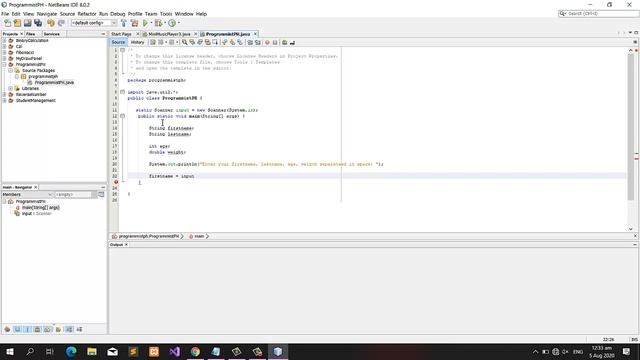Image resolution: width=640 pixels, height=360 pixels.
Task: Open Google Chrome from taskbar
Action: pyautogui.click(x=195, y=351)
